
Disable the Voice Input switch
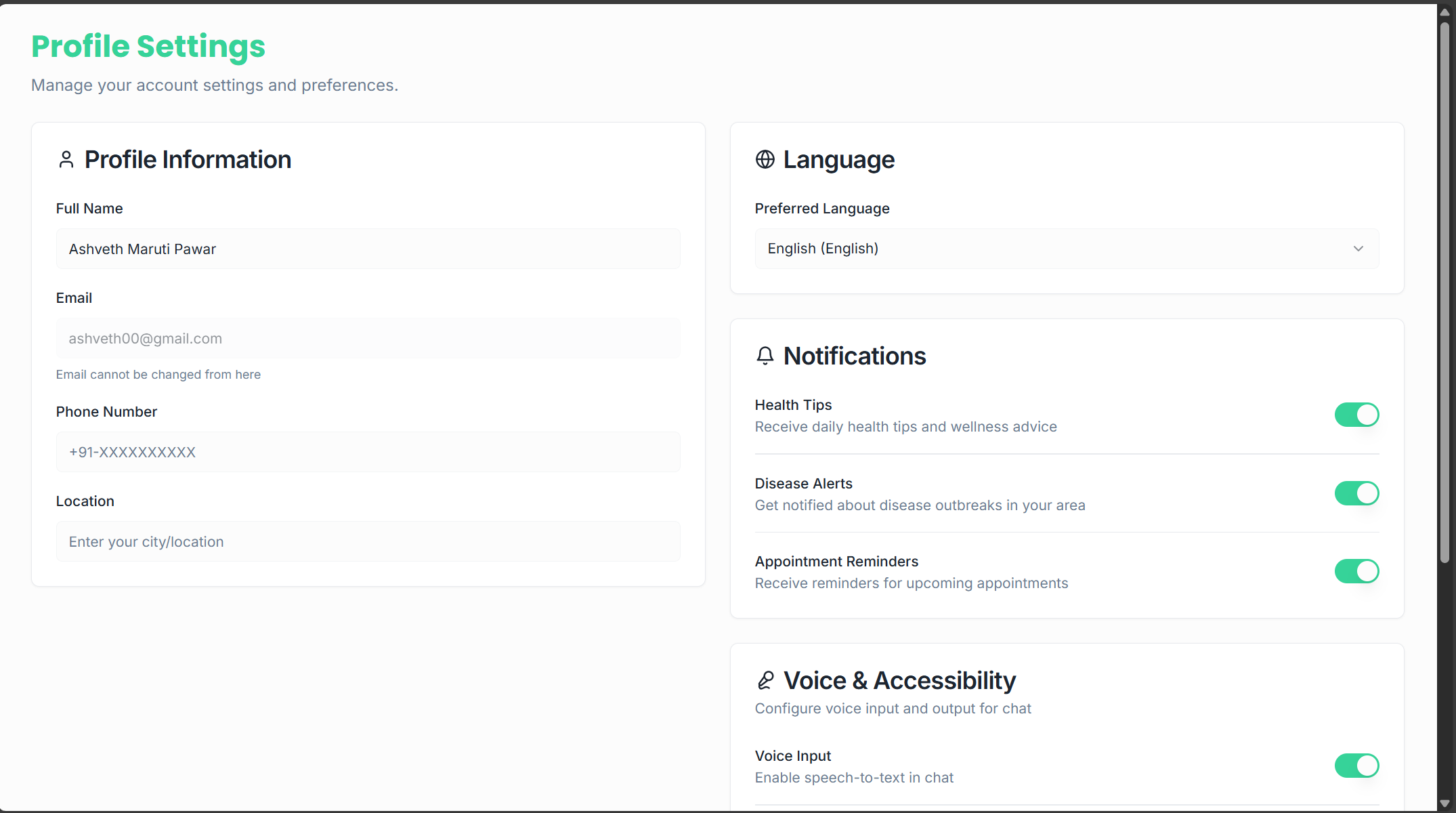[x=1356, y=766]
